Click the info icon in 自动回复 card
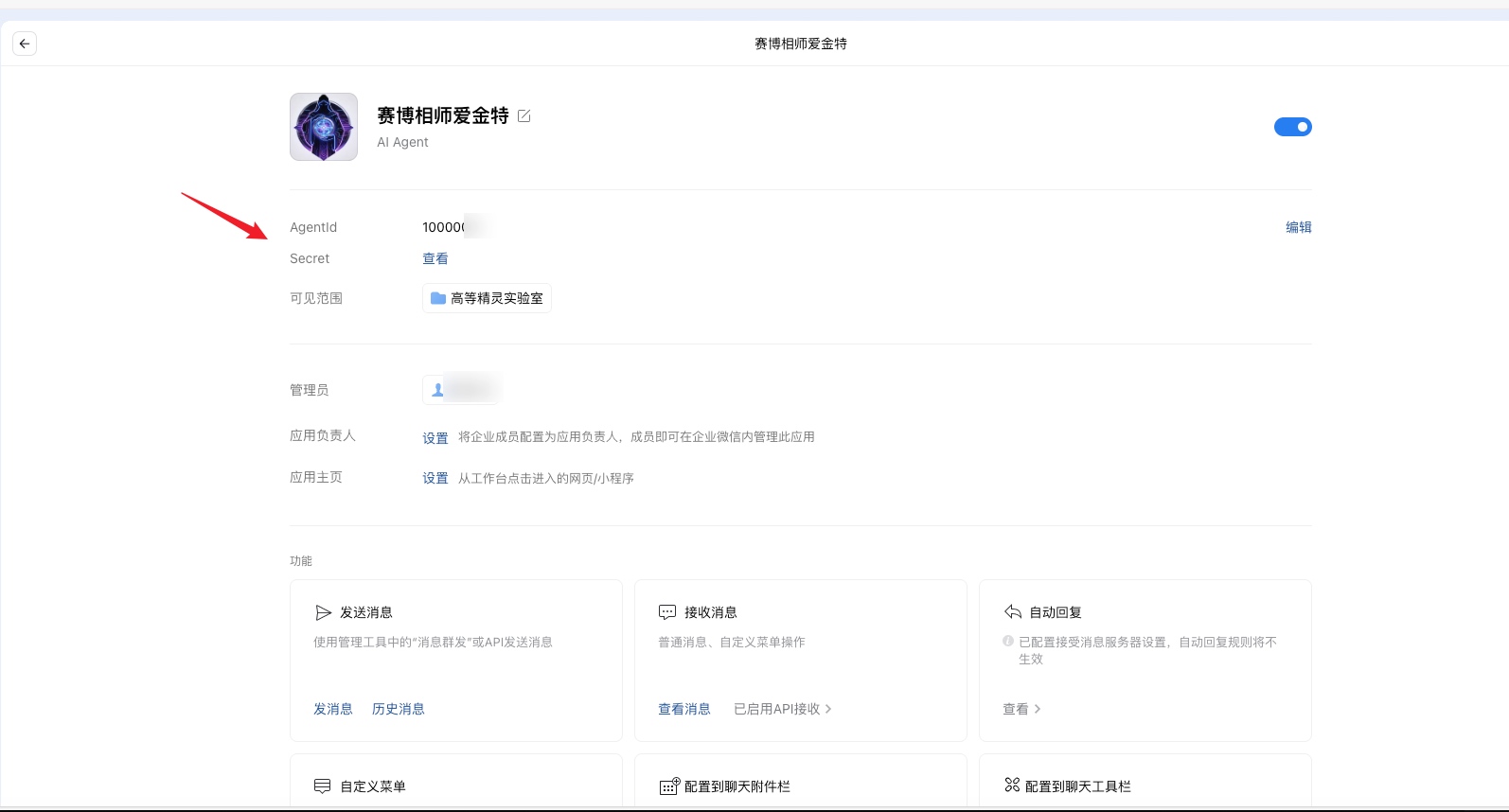The height and width of the screenshot is (812, 1509). (1008, 641)
